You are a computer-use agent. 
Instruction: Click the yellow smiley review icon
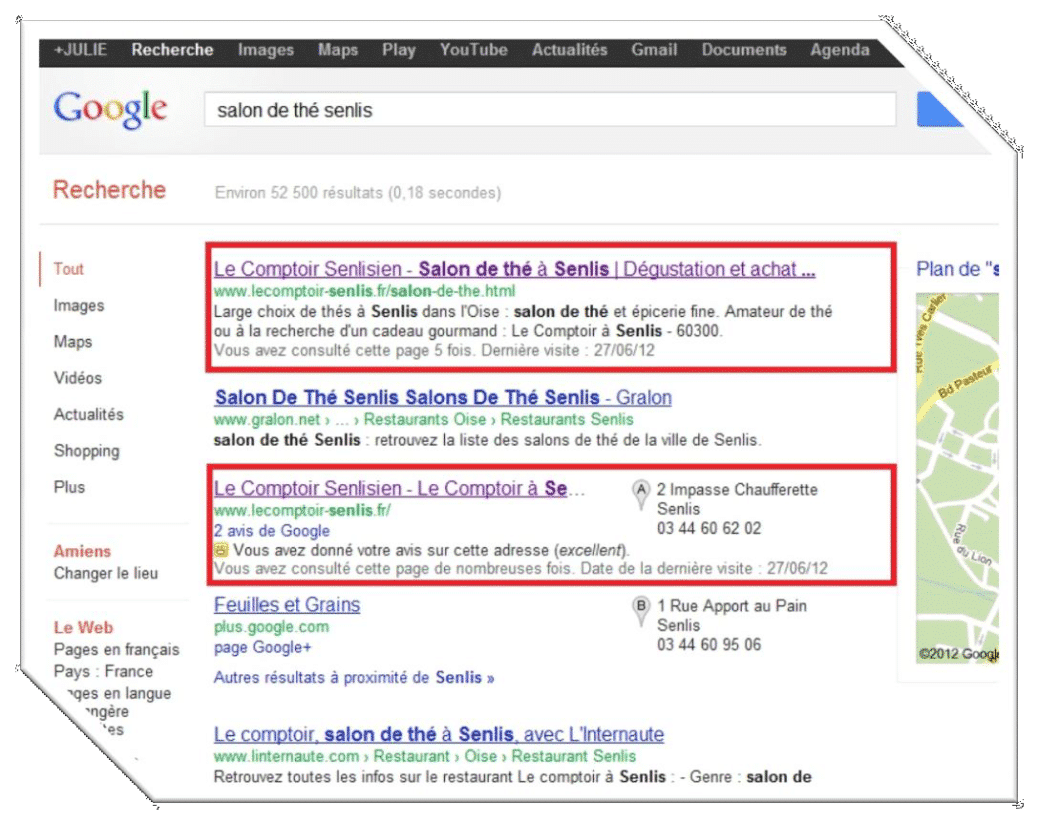[220, 550]
